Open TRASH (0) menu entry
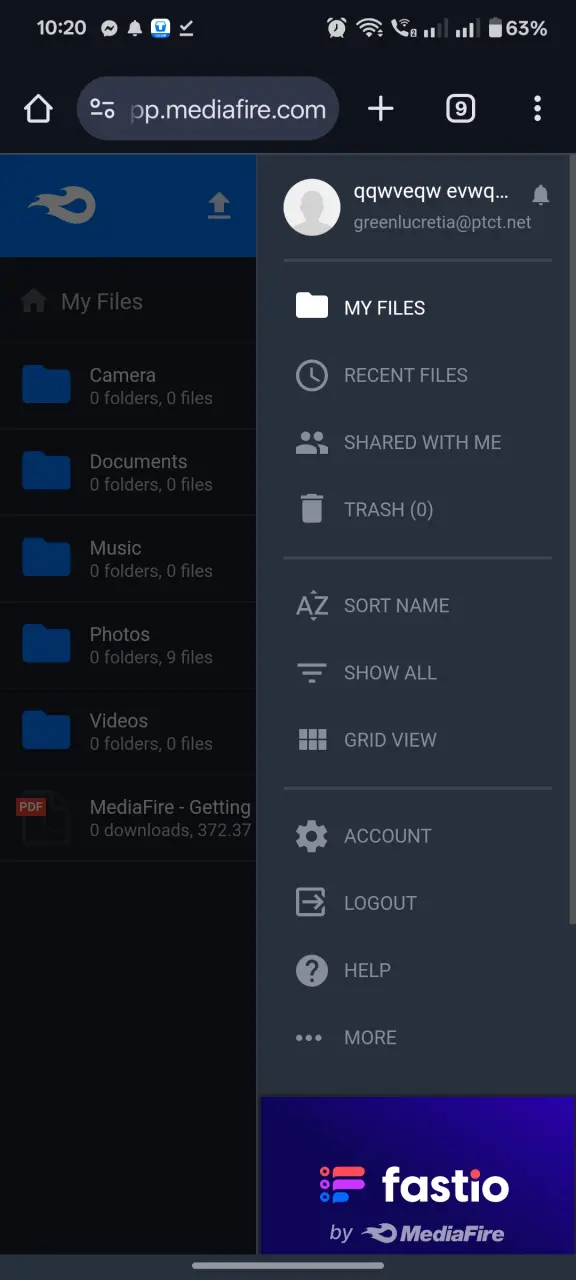 (417, 509)
